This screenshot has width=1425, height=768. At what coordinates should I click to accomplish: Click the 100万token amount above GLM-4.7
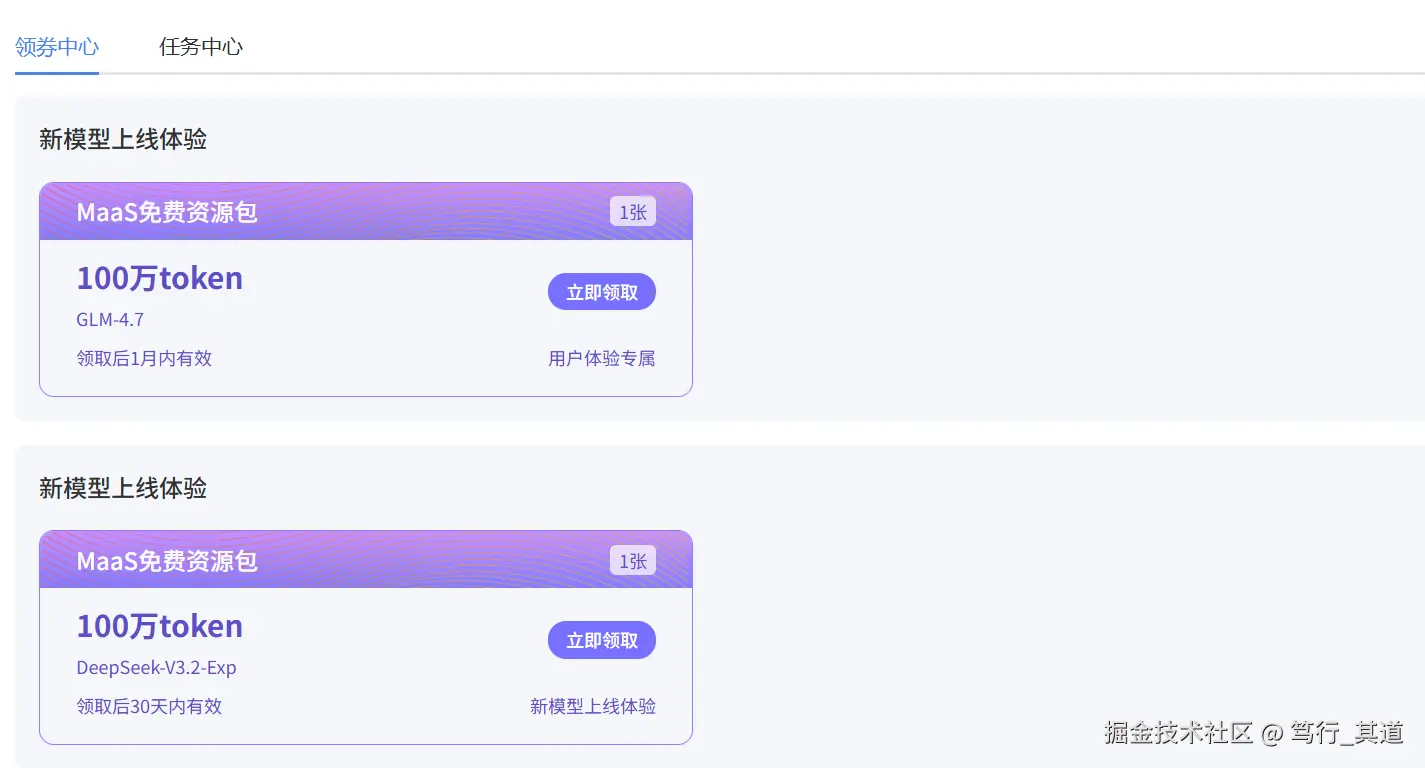(x=160, y=278)
